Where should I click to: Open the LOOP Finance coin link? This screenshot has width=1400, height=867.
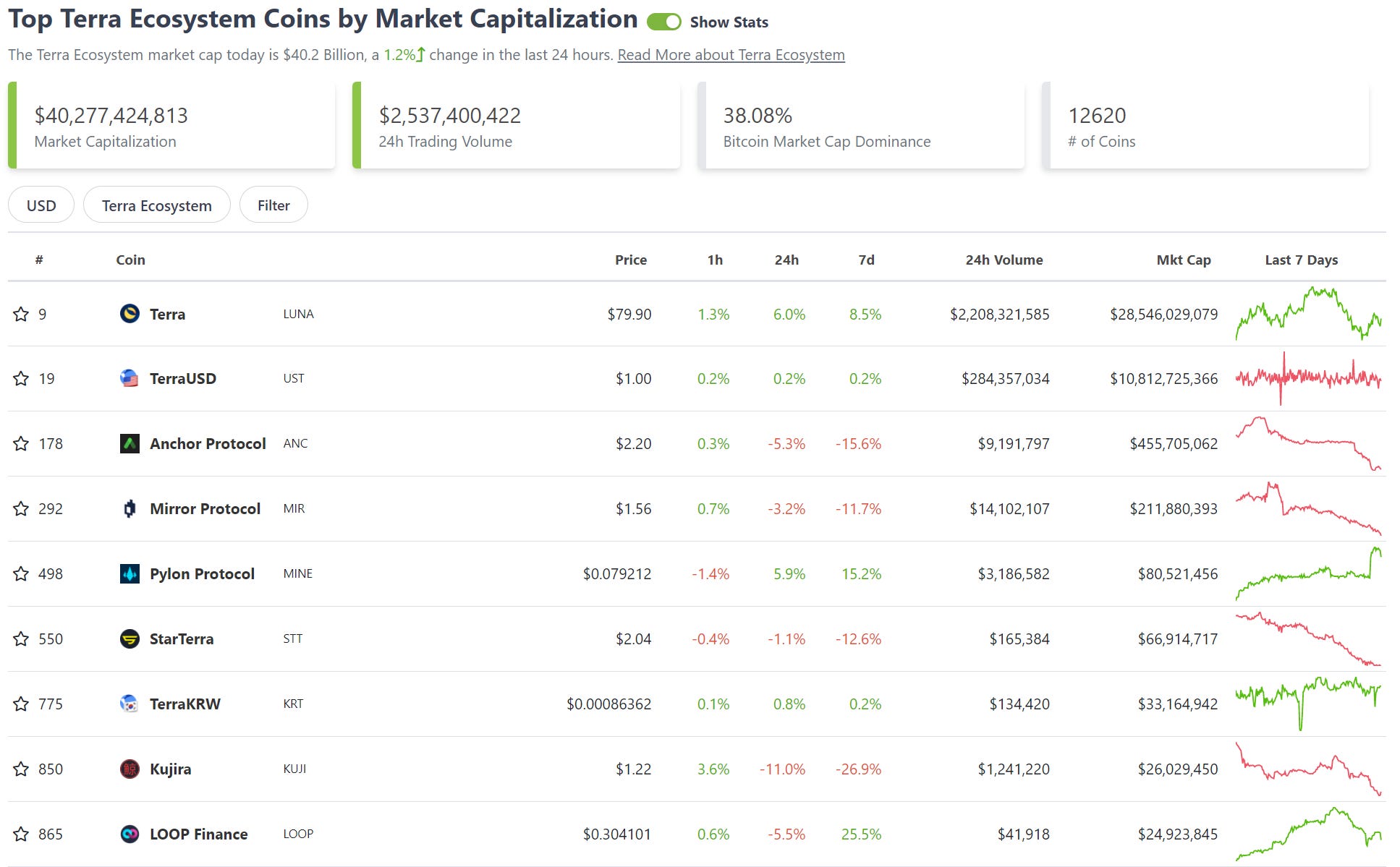pos(198,834)
